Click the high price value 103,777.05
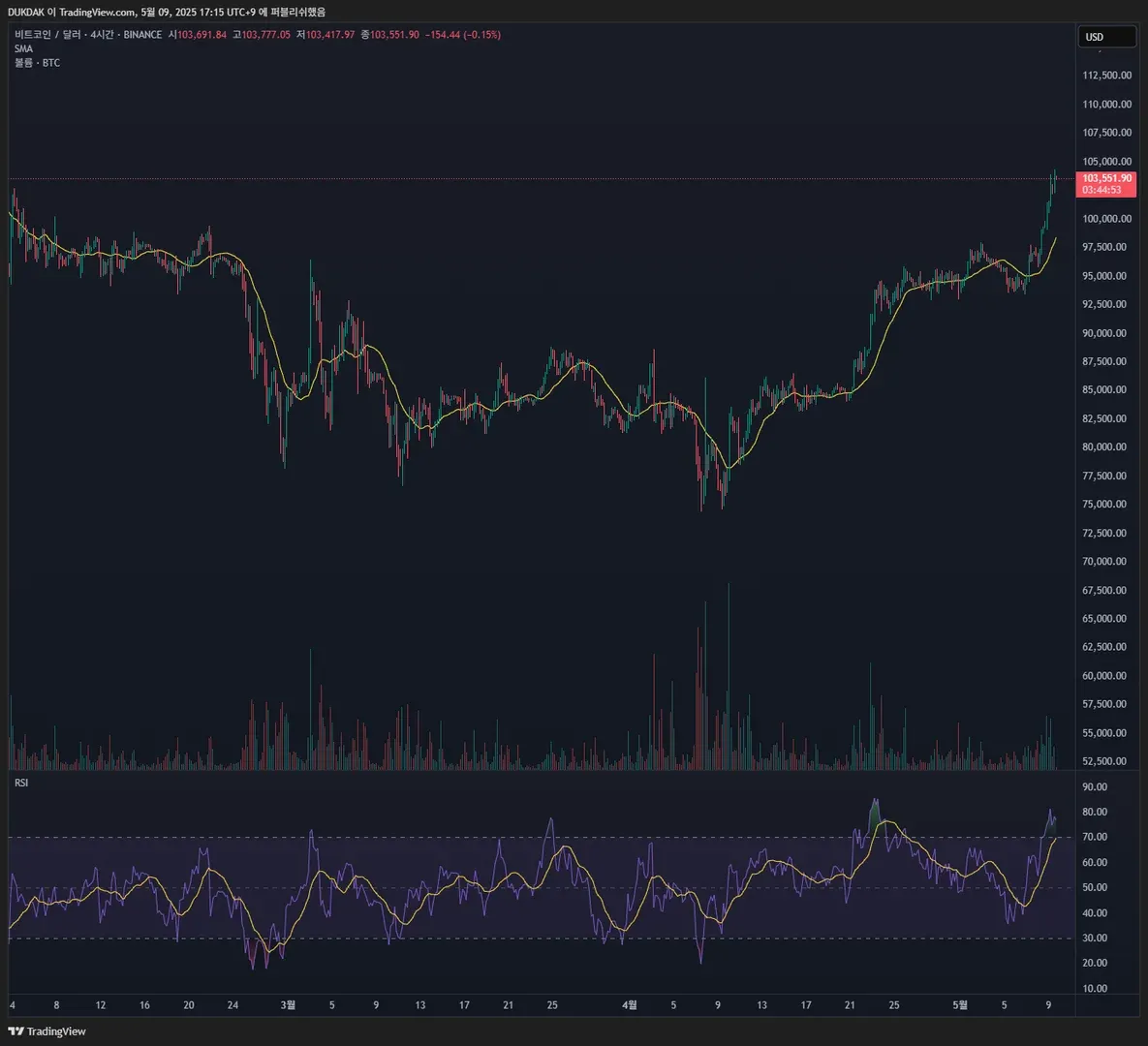 coord(265,35)
